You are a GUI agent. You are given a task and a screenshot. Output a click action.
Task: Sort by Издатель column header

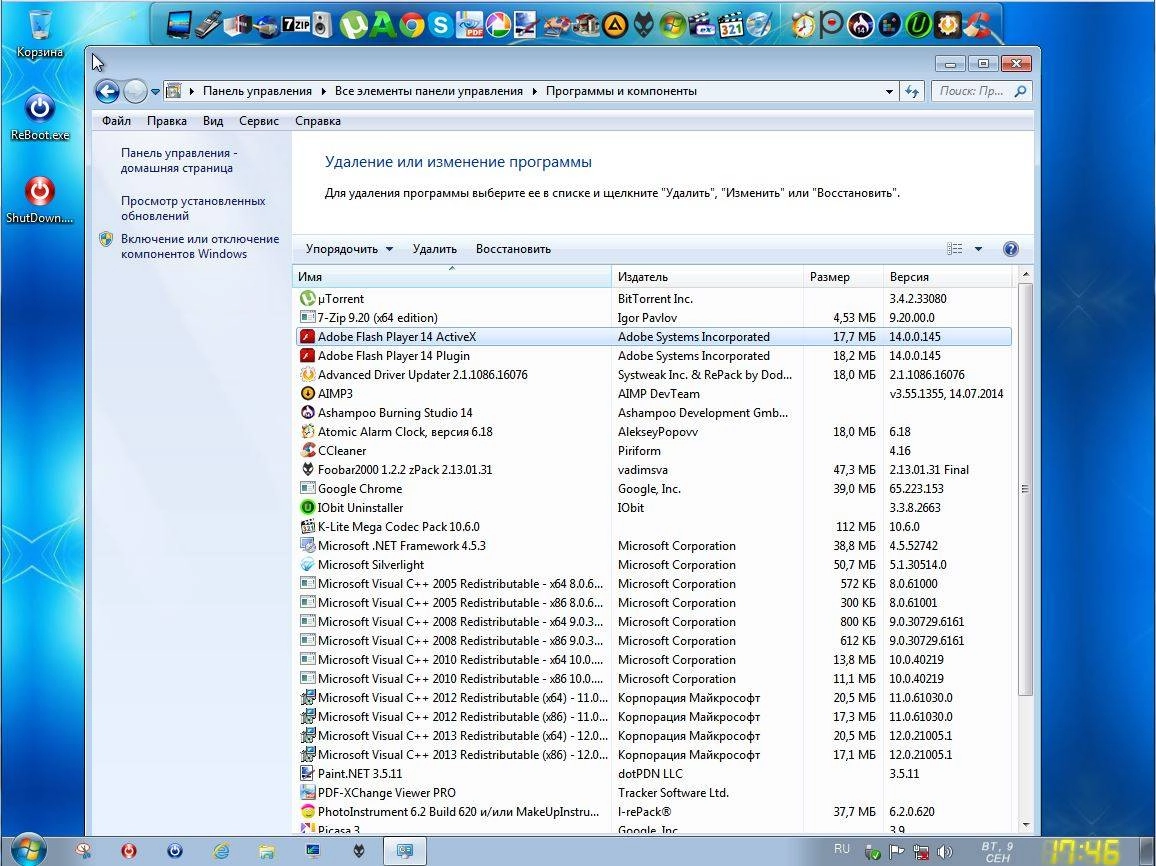pyautogui.click(x=707, y=277)
